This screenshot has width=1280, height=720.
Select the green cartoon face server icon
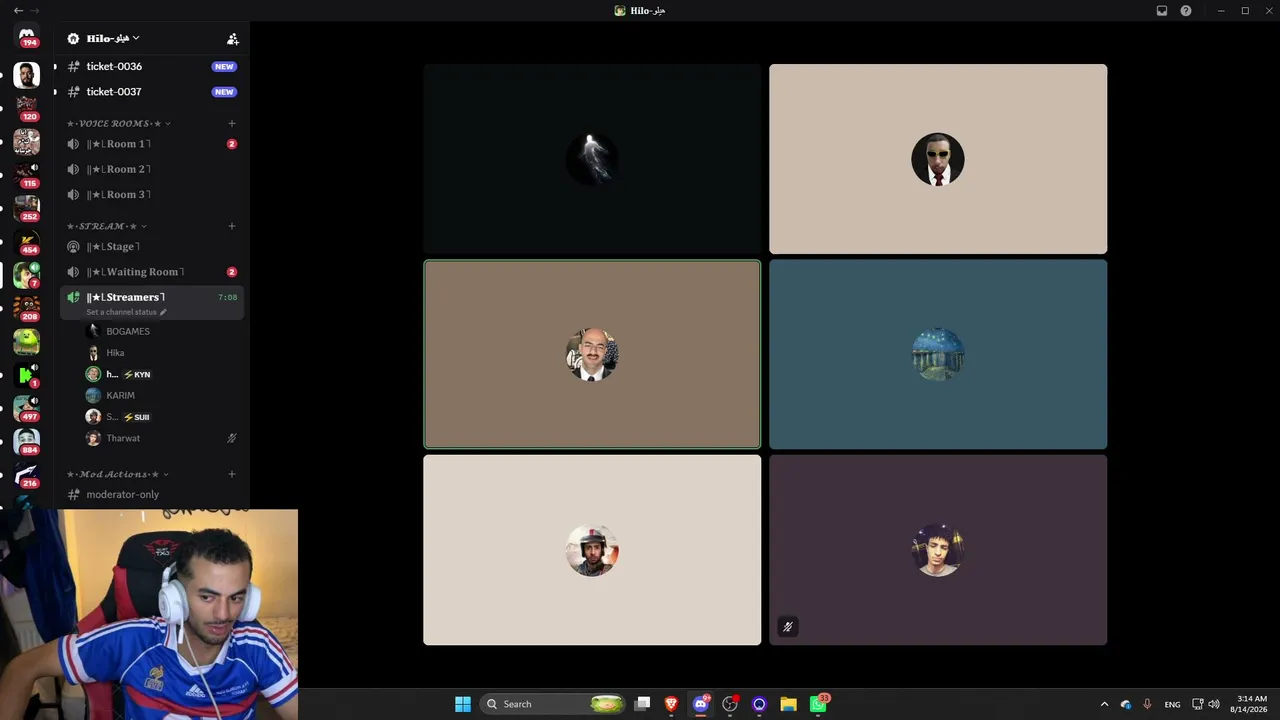click(x=27, y=342)
